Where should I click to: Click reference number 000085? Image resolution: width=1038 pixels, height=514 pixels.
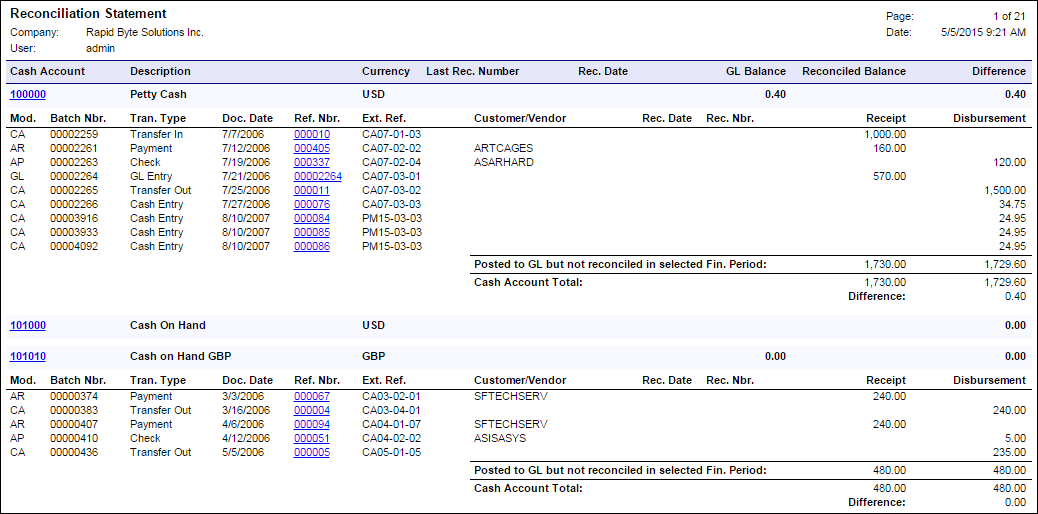311,232
